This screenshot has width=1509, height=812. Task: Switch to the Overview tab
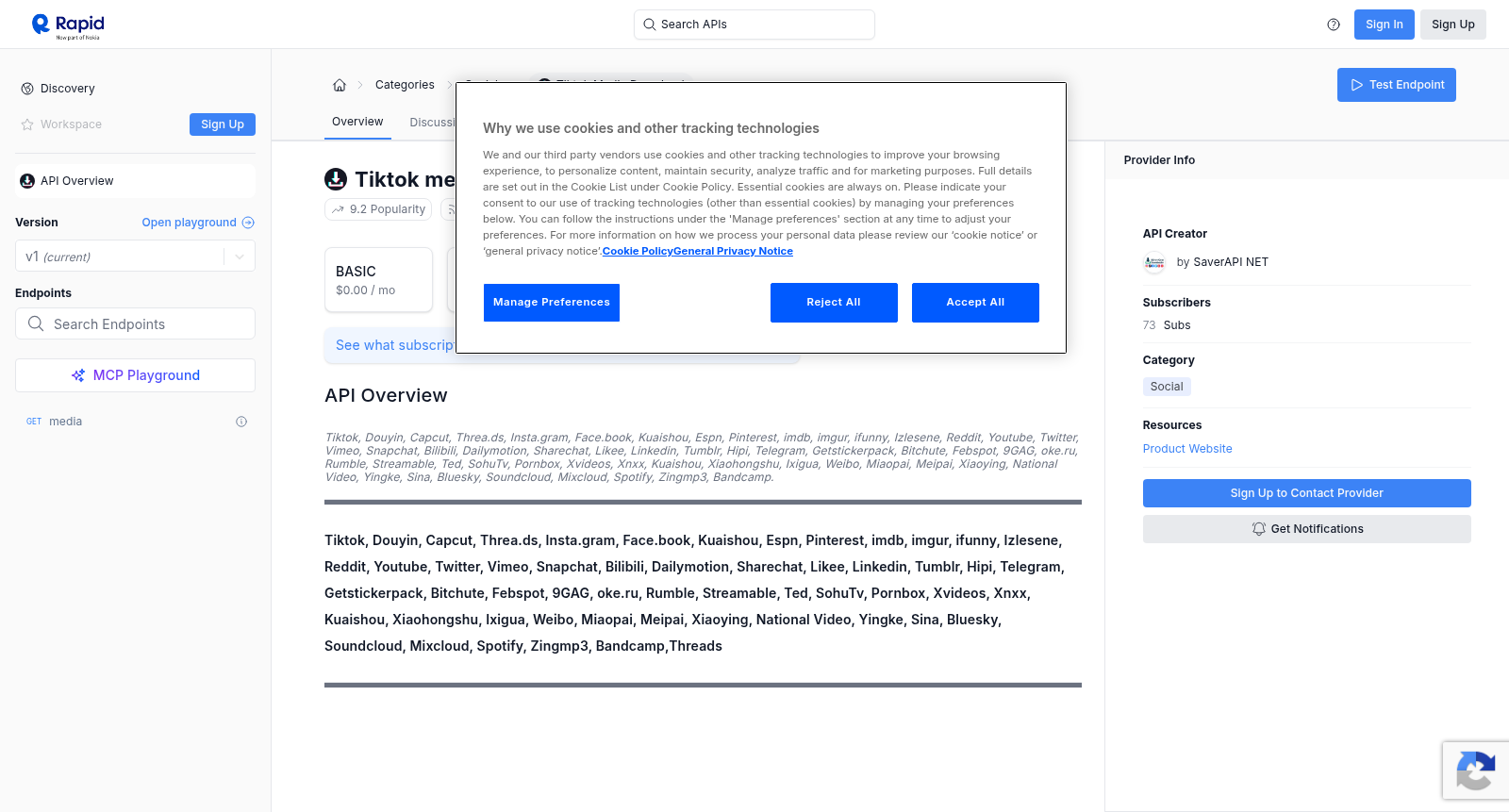coord(357,122)
